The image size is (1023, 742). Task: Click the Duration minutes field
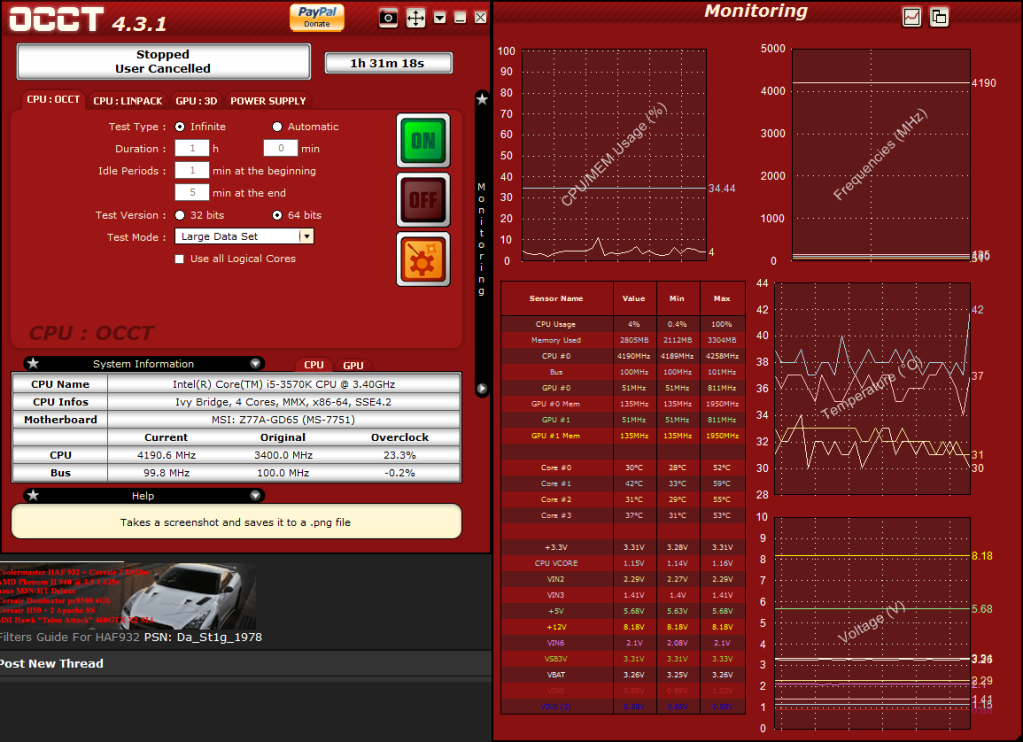coord(281,149)
